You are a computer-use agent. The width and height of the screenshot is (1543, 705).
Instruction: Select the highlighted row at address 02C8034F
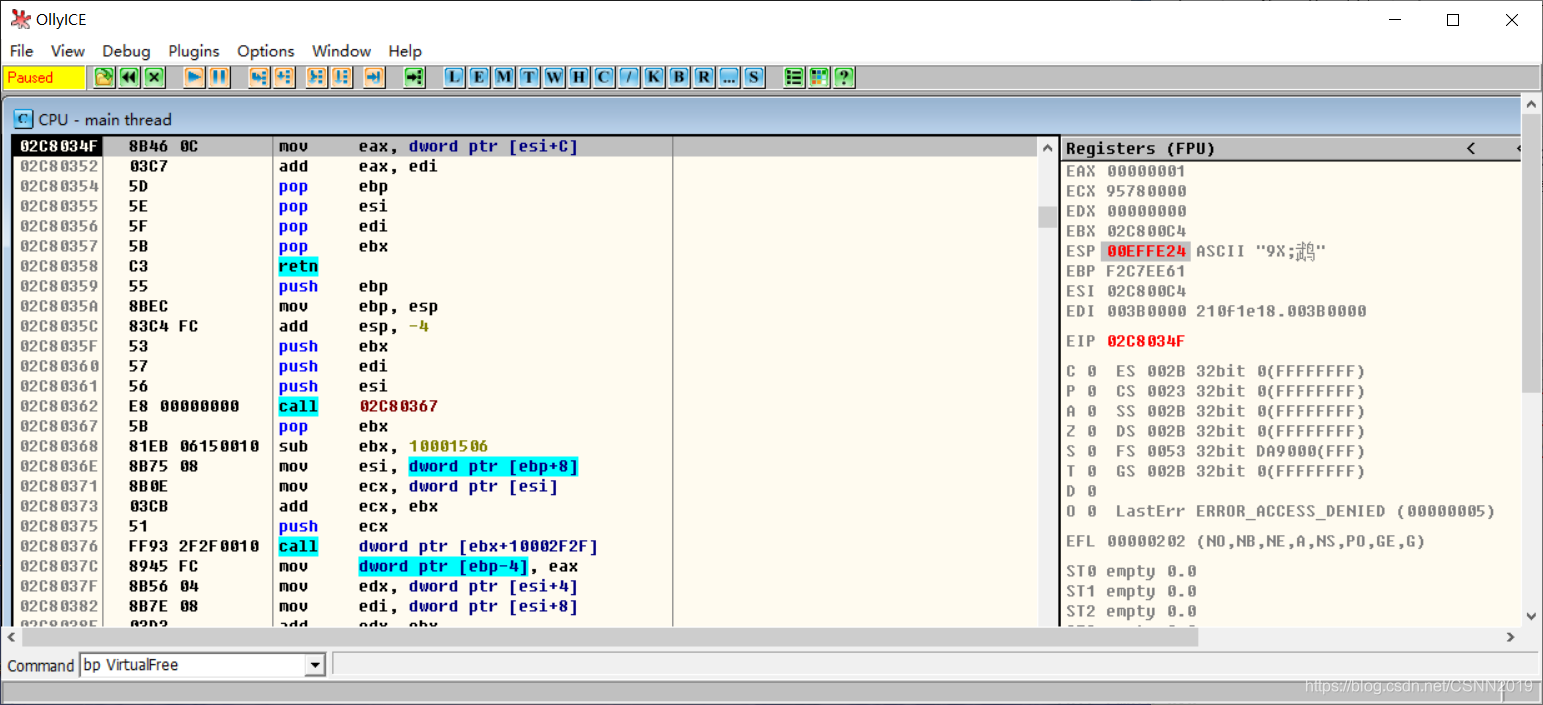[x=526, y=147]
